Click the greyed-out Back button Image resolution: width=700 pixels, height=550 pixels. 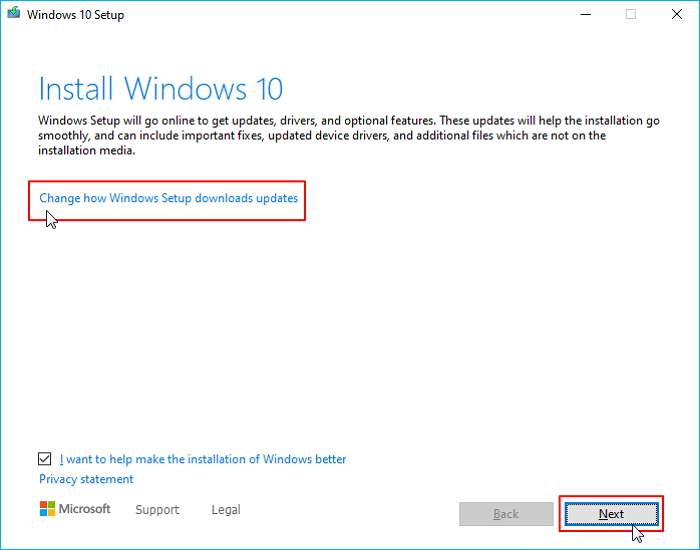[x=506, y=514]
